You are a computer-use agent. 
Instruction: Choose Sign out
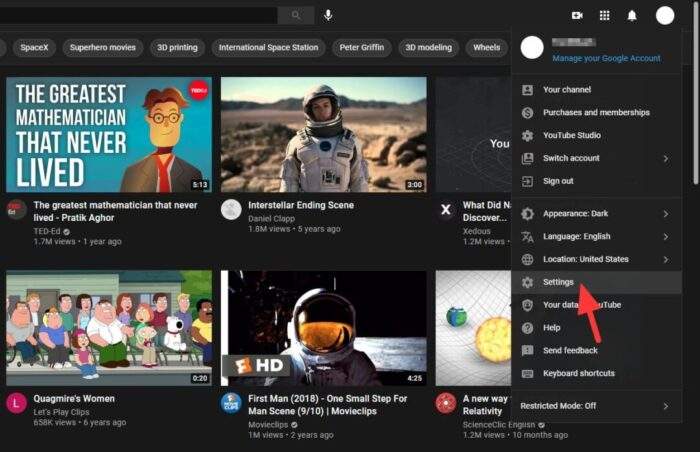click(x=596, y=181)
